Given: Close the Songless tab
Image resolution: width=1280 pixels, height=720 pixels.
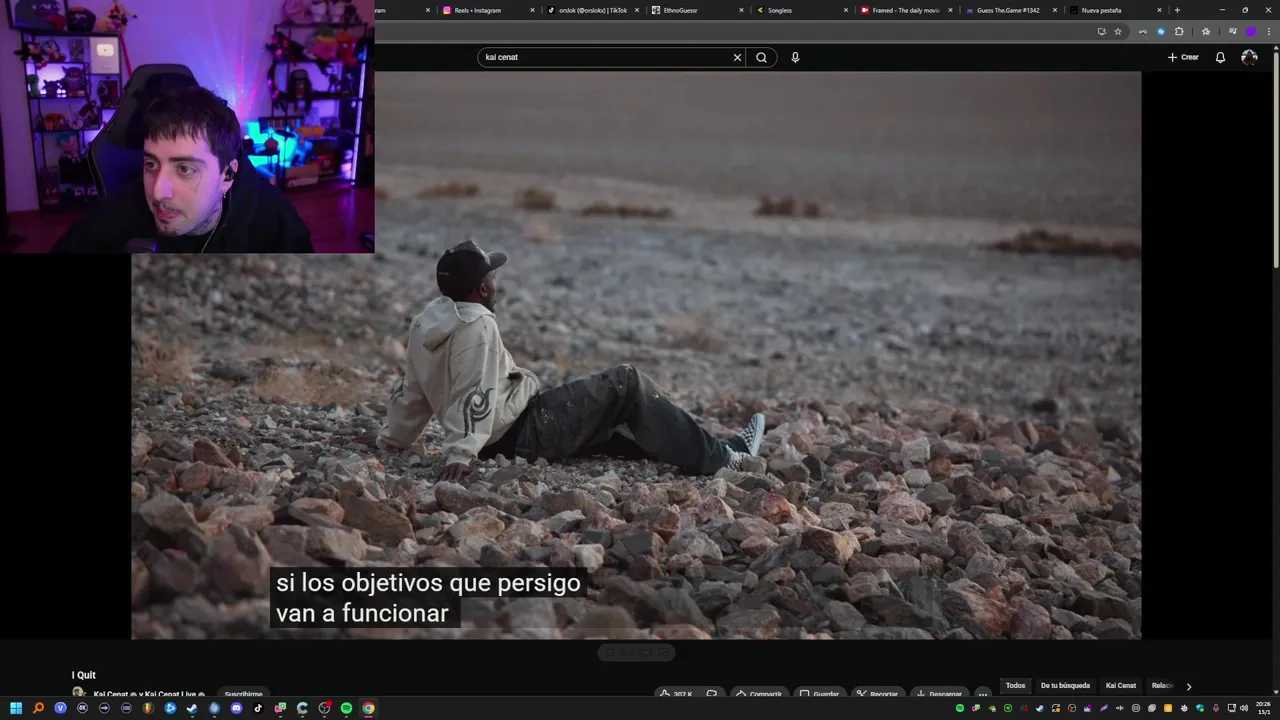Looking at the screenshot, I should tap(846, 10).
